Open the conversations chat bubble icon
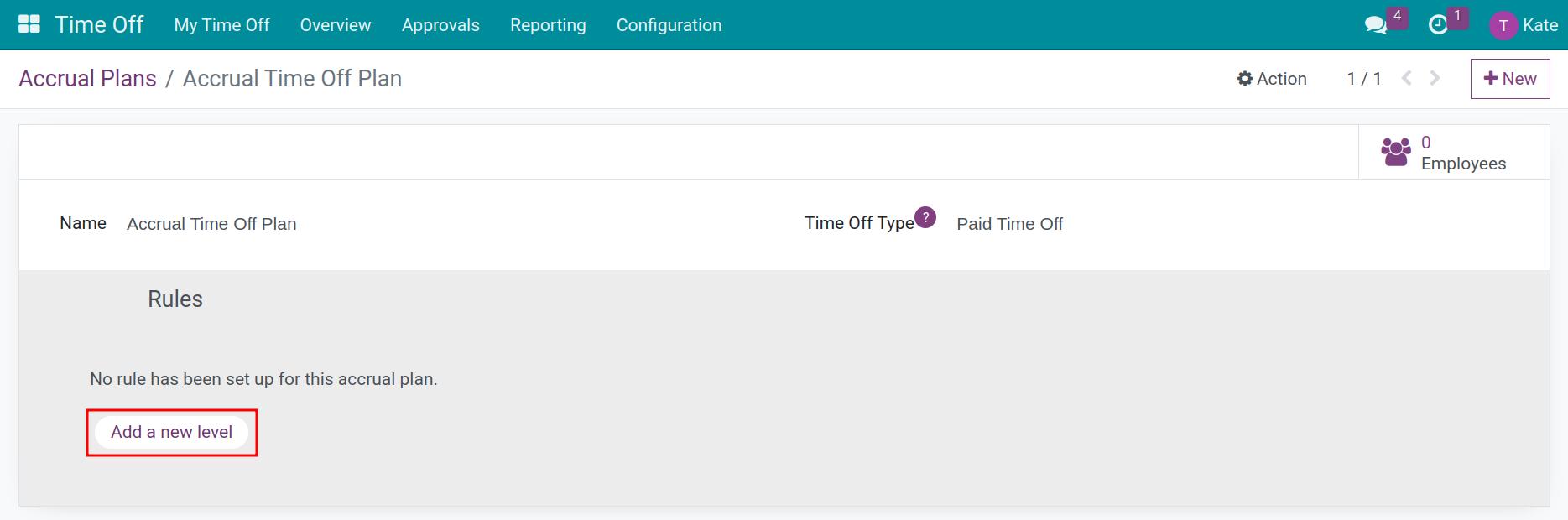1568x520 pixels. 1376,25
